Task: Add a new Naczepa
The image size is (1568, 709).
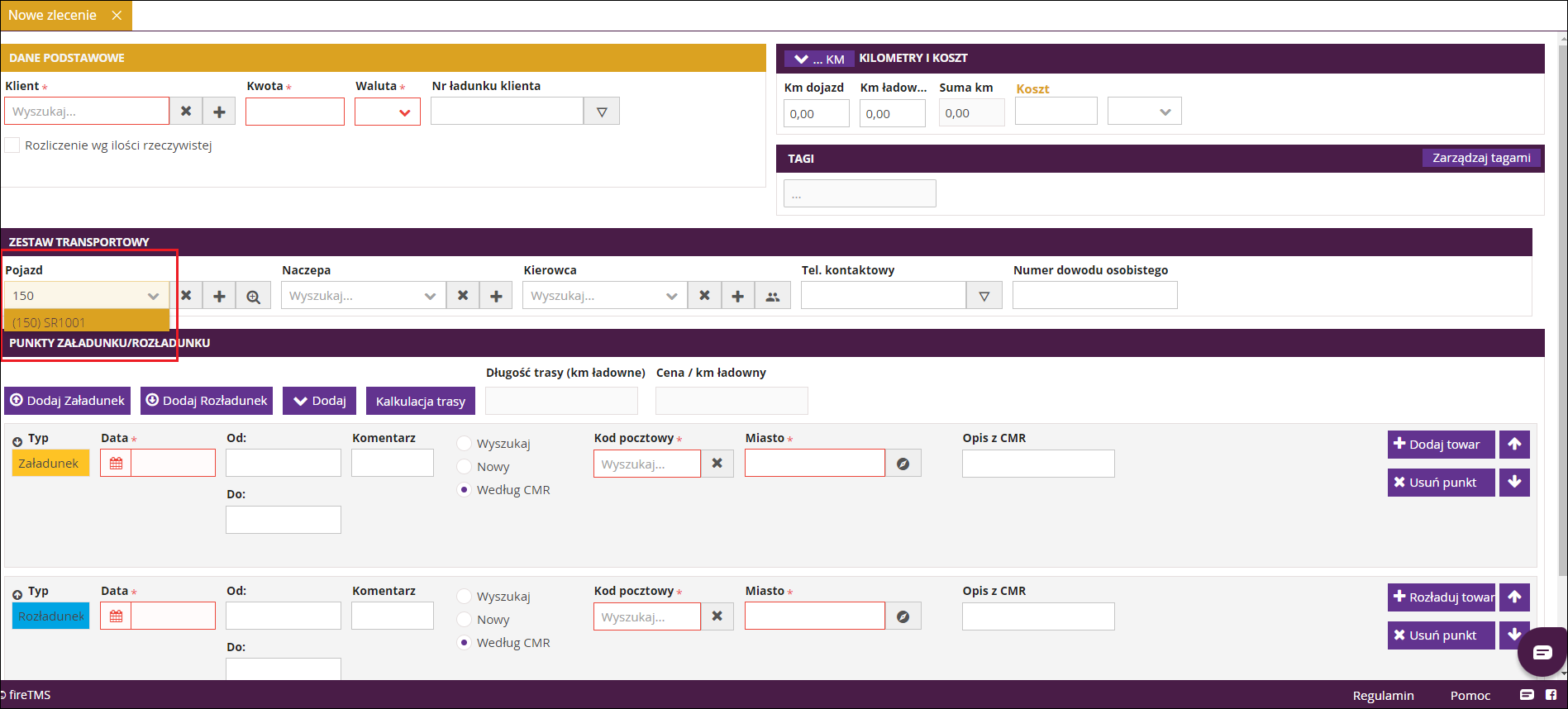Action: pyautogui.click(x=496, y=296)
